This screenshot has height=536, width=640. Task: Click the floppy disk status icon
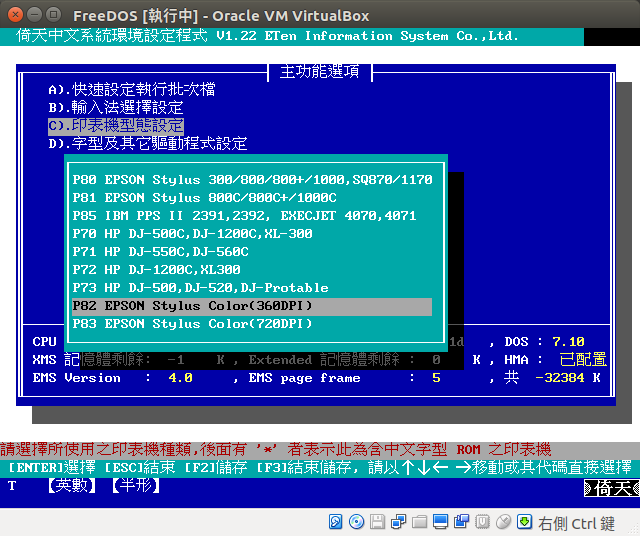pyautogui.click(x=378, y=522)
